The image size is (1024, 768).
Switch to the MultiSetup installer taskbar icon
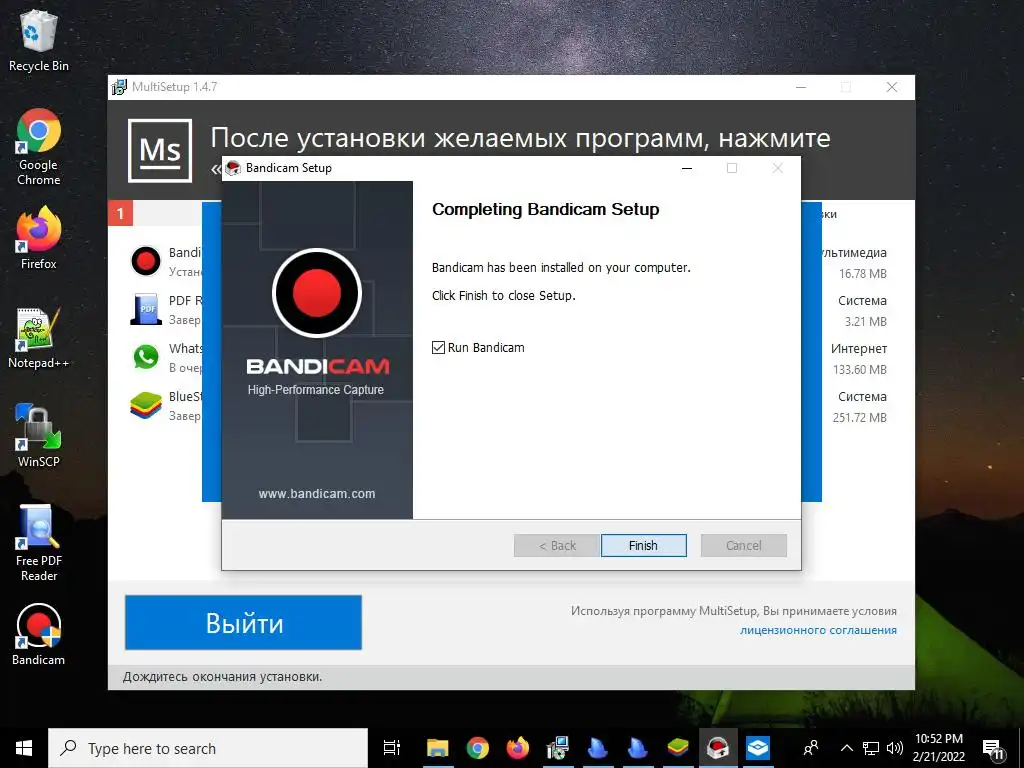tap(558, 748)
